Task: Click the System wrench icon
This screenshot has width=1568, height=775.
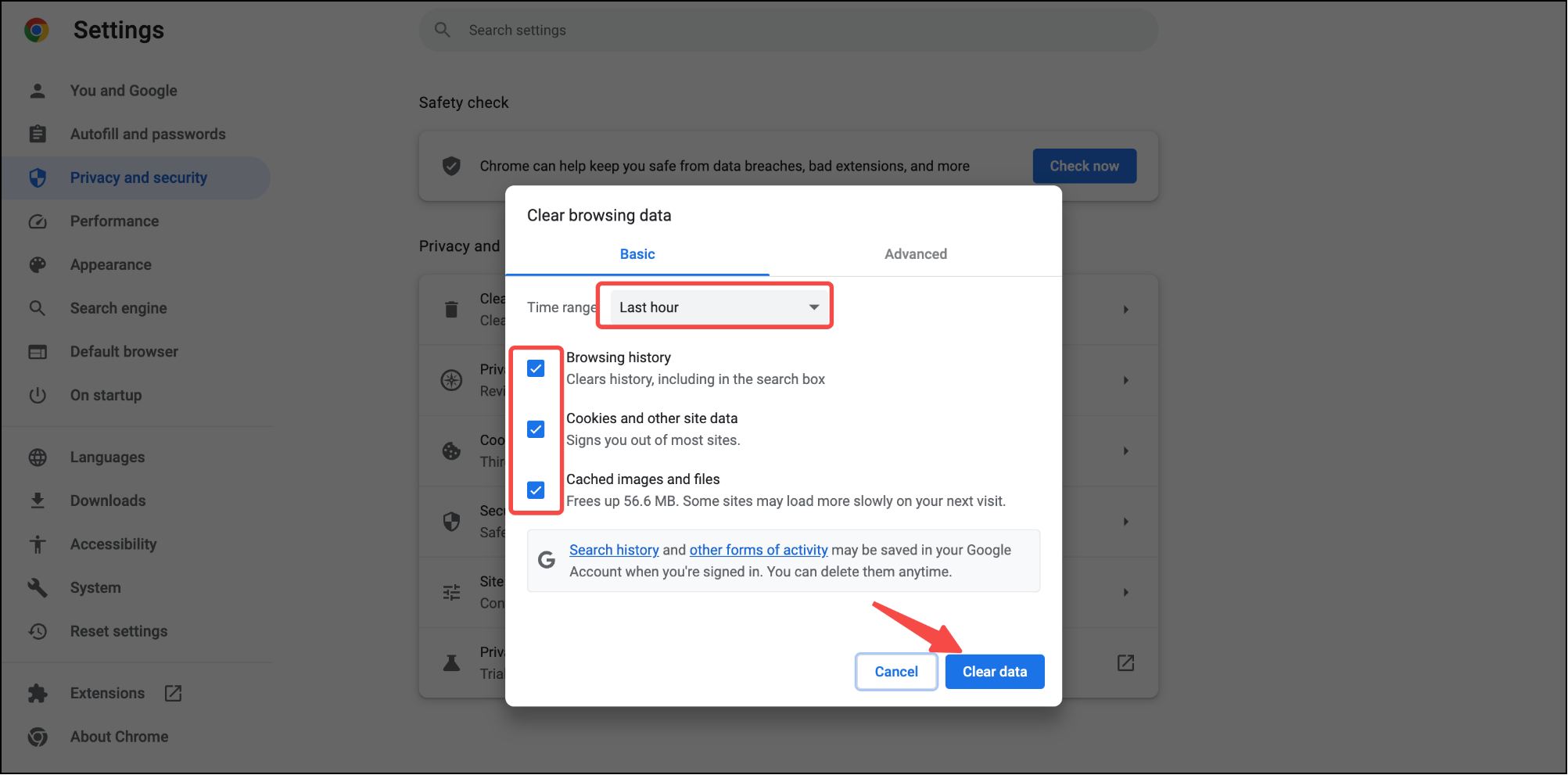Action: click(38, 587)
